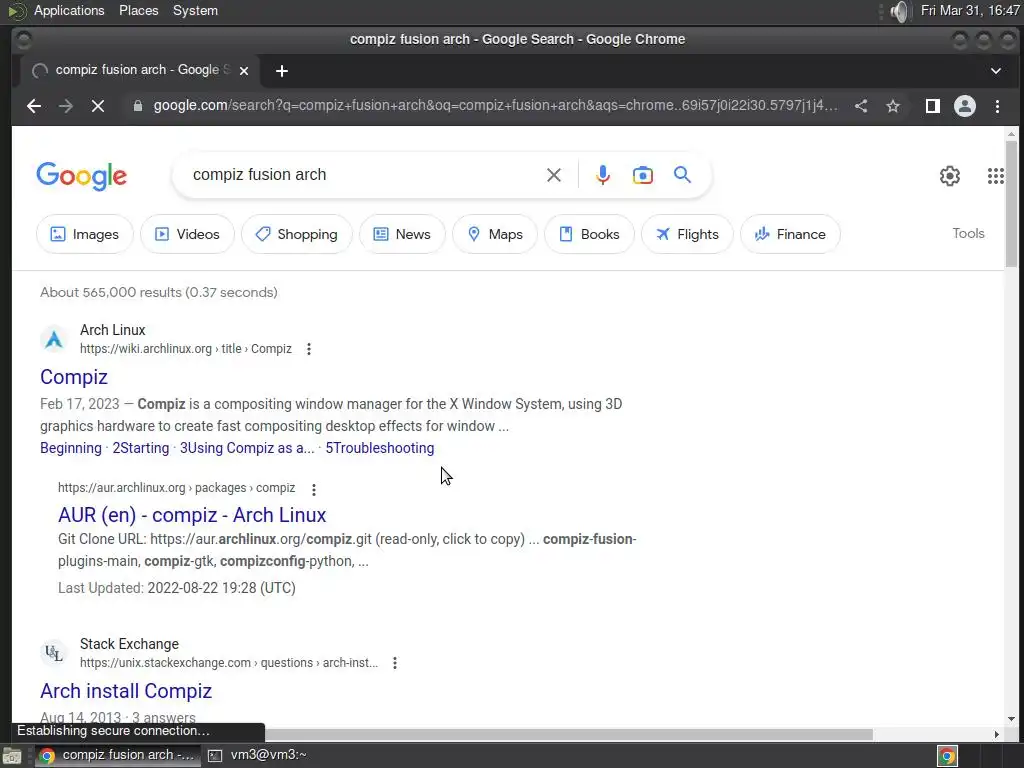Bookmark this page with the star icon

[893, 106]
